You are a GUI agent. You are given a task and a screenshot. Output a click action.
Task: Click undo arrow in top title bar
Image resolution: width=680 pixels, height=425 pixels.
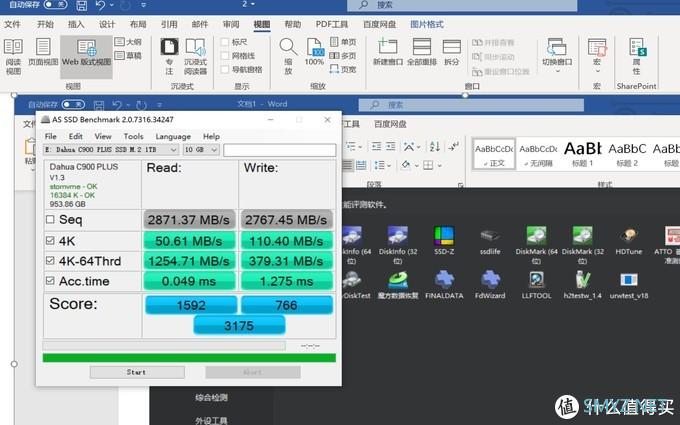[101, 5]
